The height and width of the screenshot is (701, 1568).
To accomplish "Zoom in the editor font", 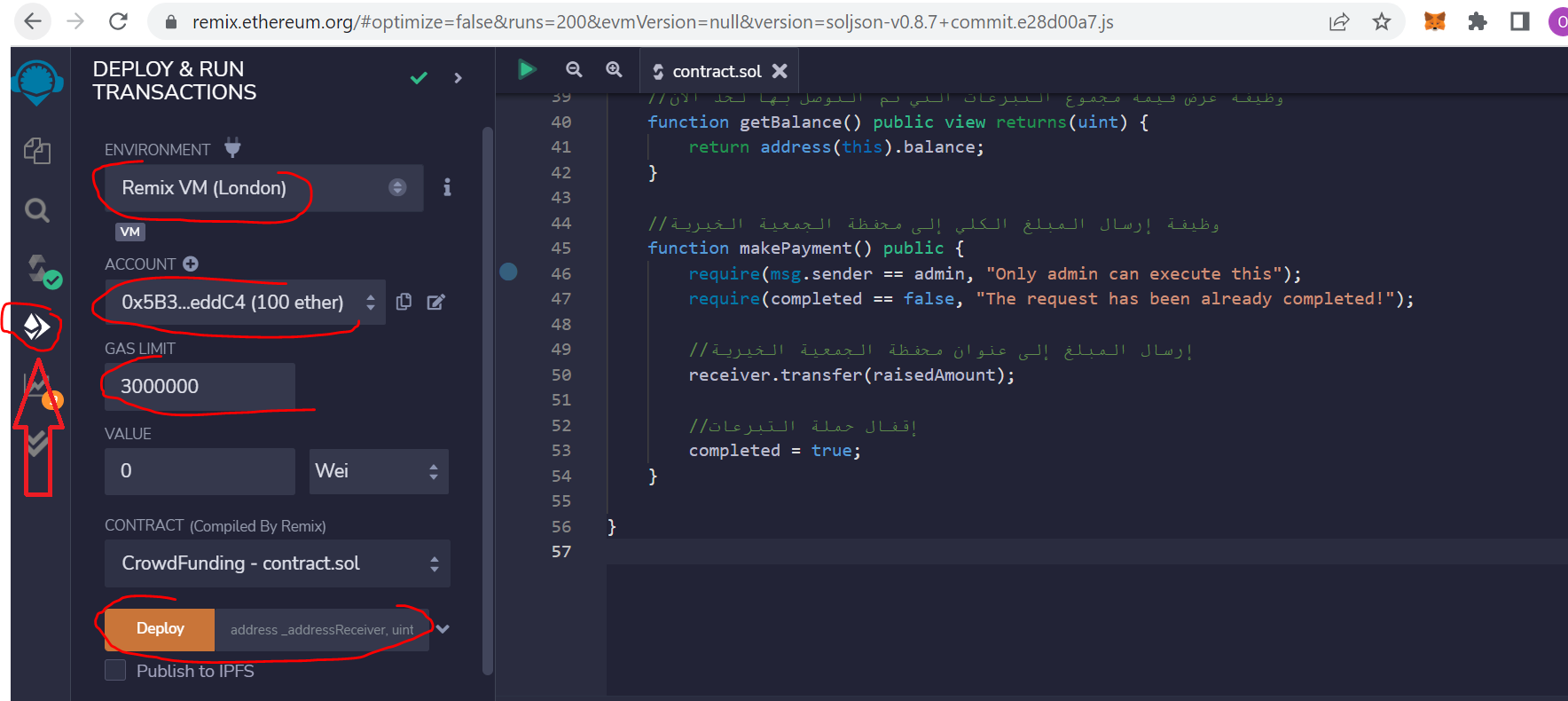I will coord(614,69).
